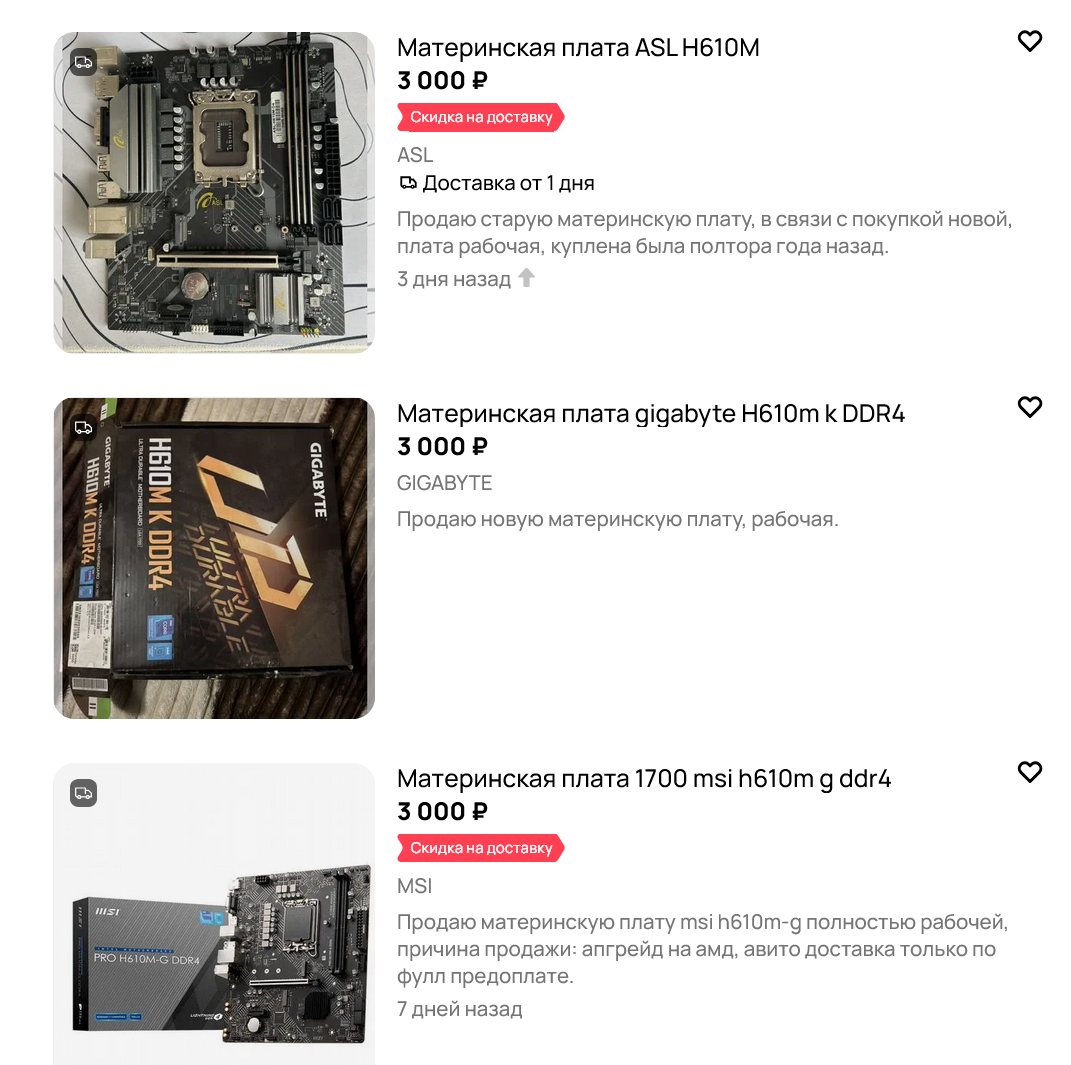Click truck icon beside Доставка от 1 дня
Viewport: 1071px width, 1065px height.
click(408, 183)
